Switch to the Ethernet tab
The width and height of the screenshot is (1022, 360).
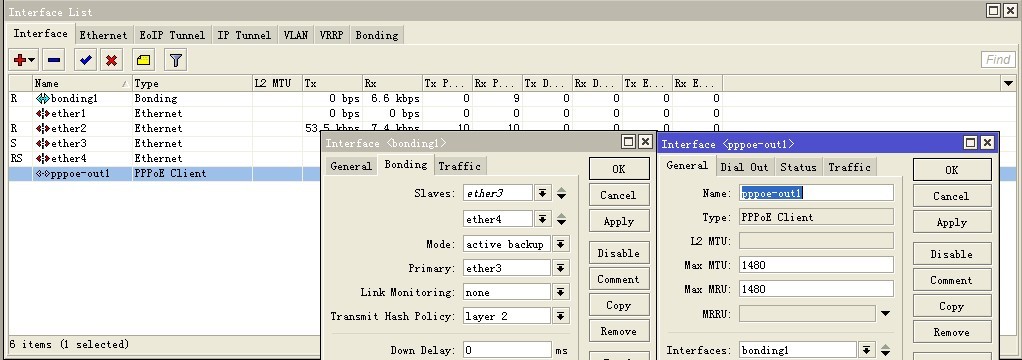(x=103, y=35)
